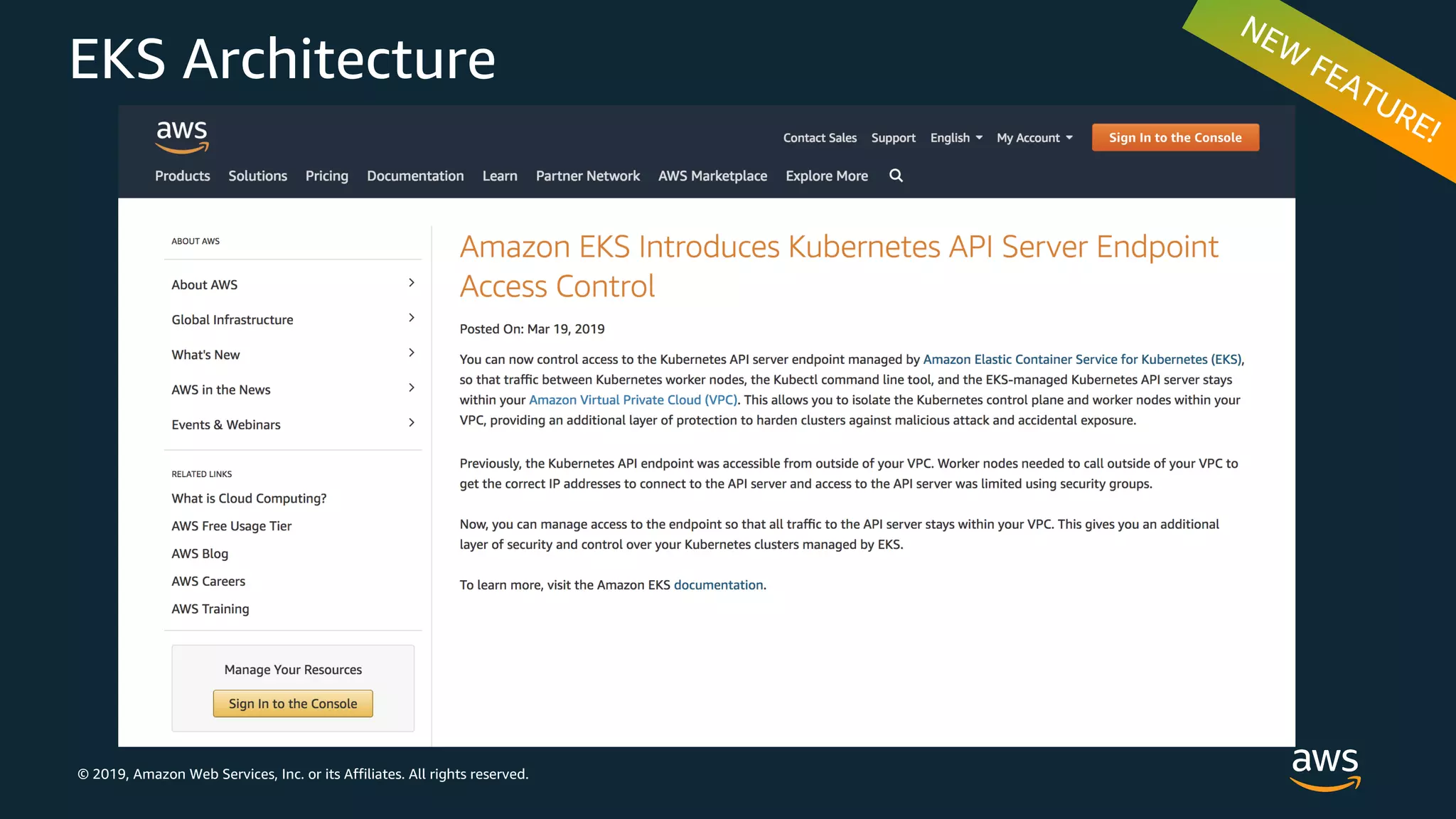Click the AWS logo in the header
The height and width of the screenshot is (819, 1456).
pos(182,136)
